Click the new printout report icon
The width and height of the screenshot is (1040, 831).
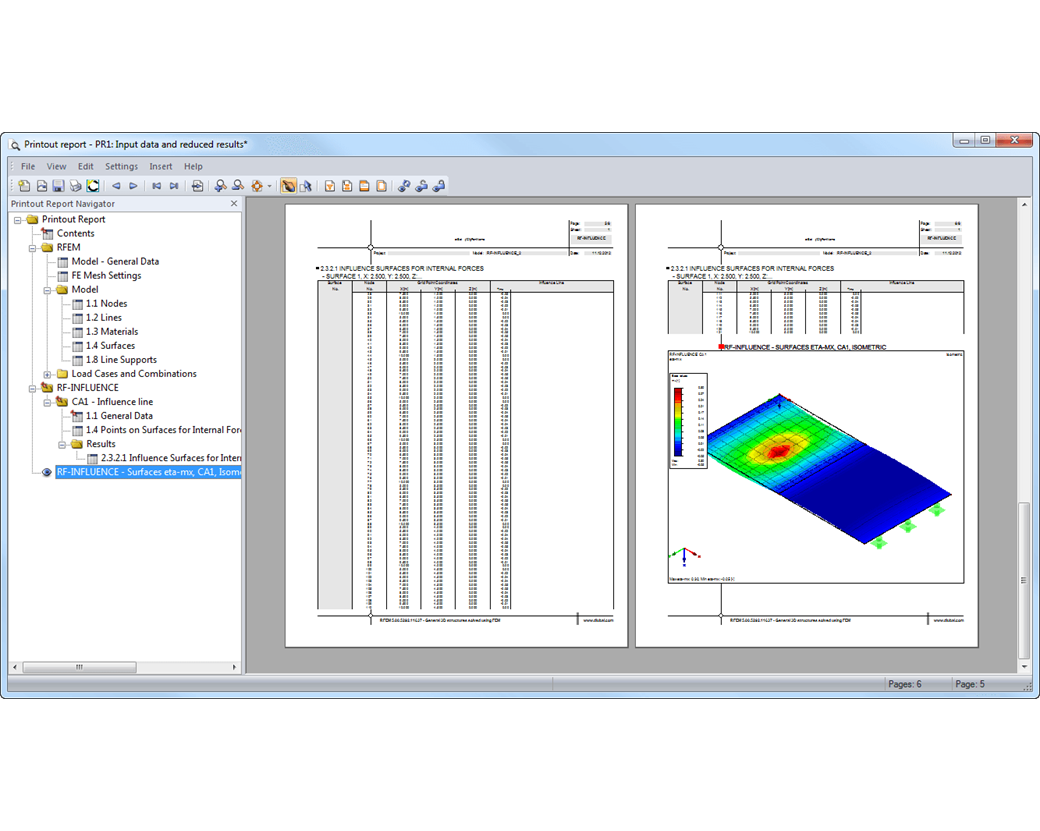point(25,186)
